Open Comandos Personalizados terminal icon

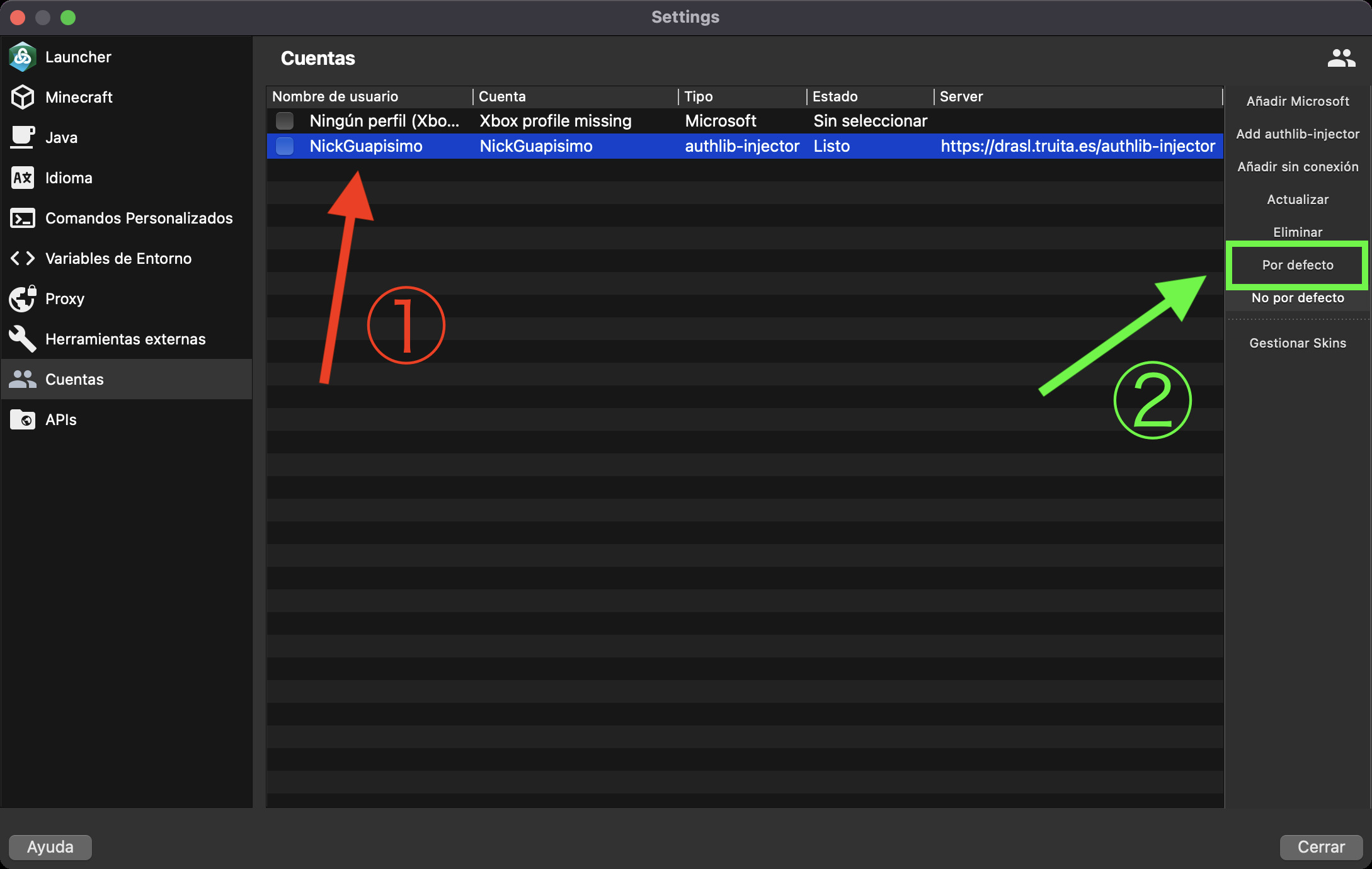[x=23, y=218]
